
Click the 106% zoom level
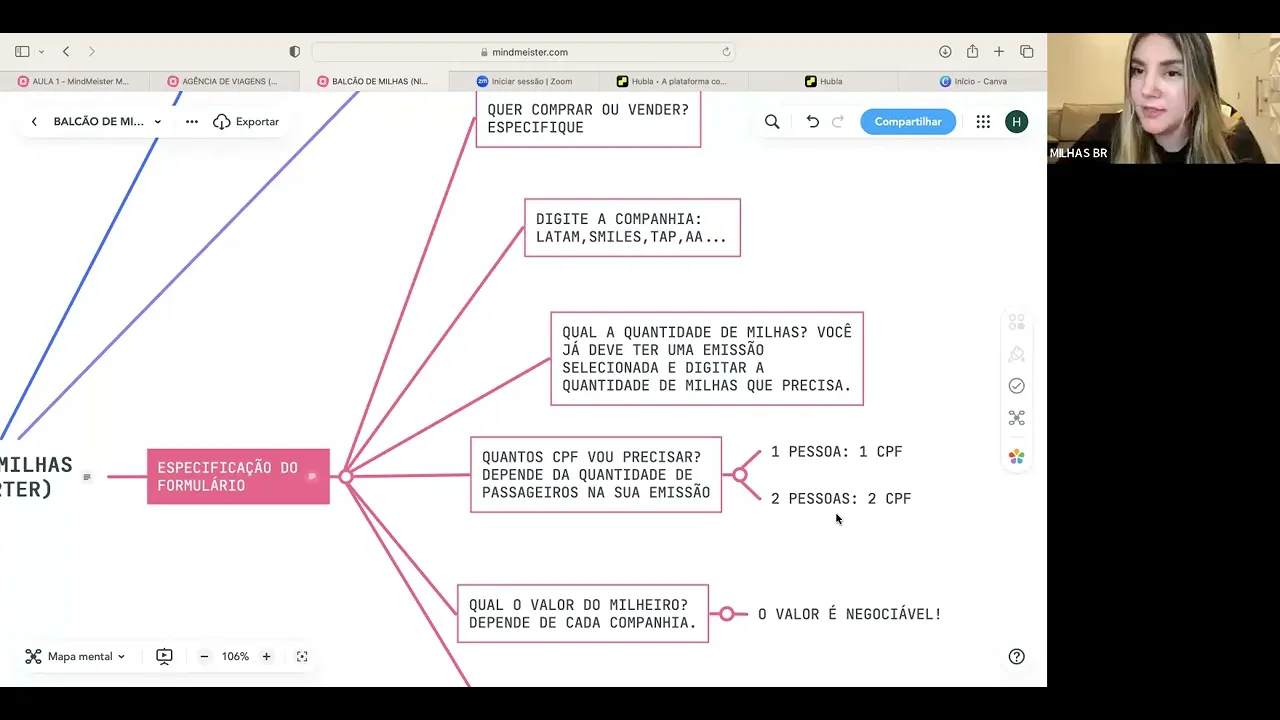235,657
